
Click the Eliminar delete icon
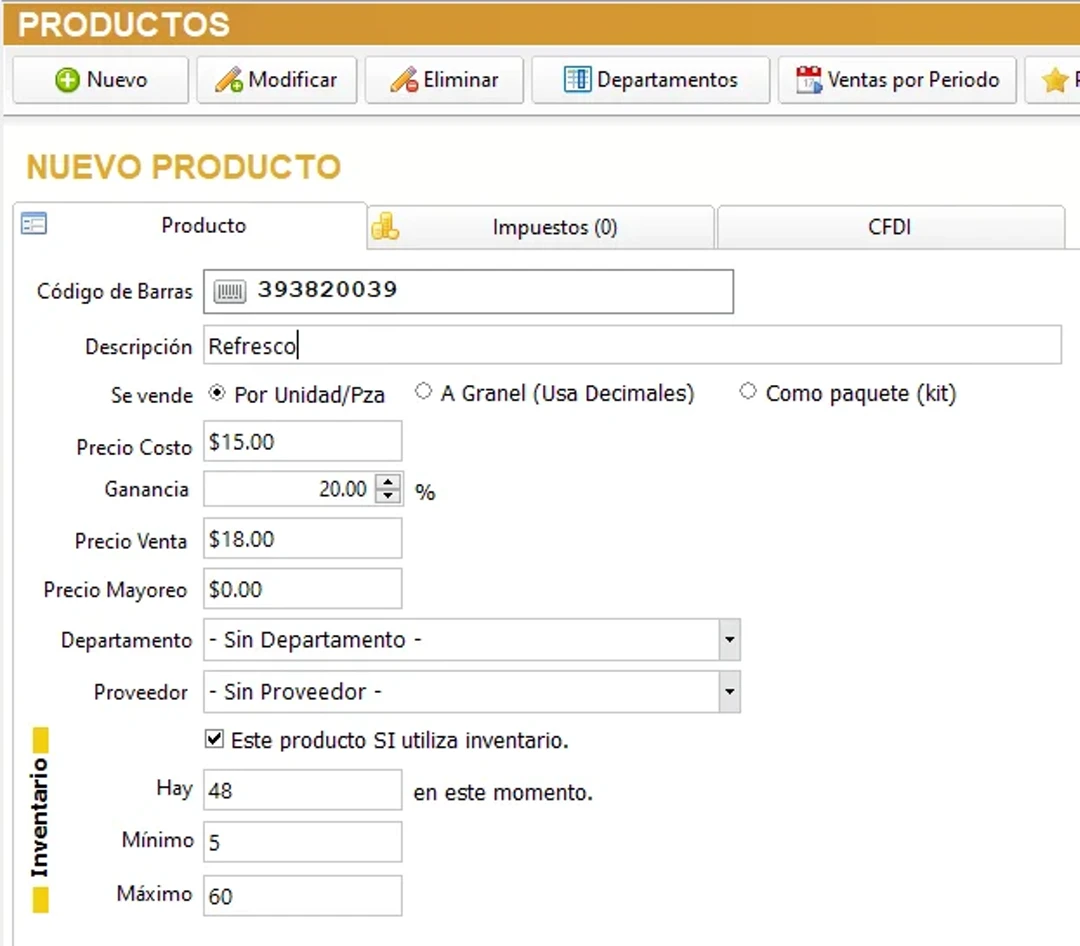click(x=402, y=79)
